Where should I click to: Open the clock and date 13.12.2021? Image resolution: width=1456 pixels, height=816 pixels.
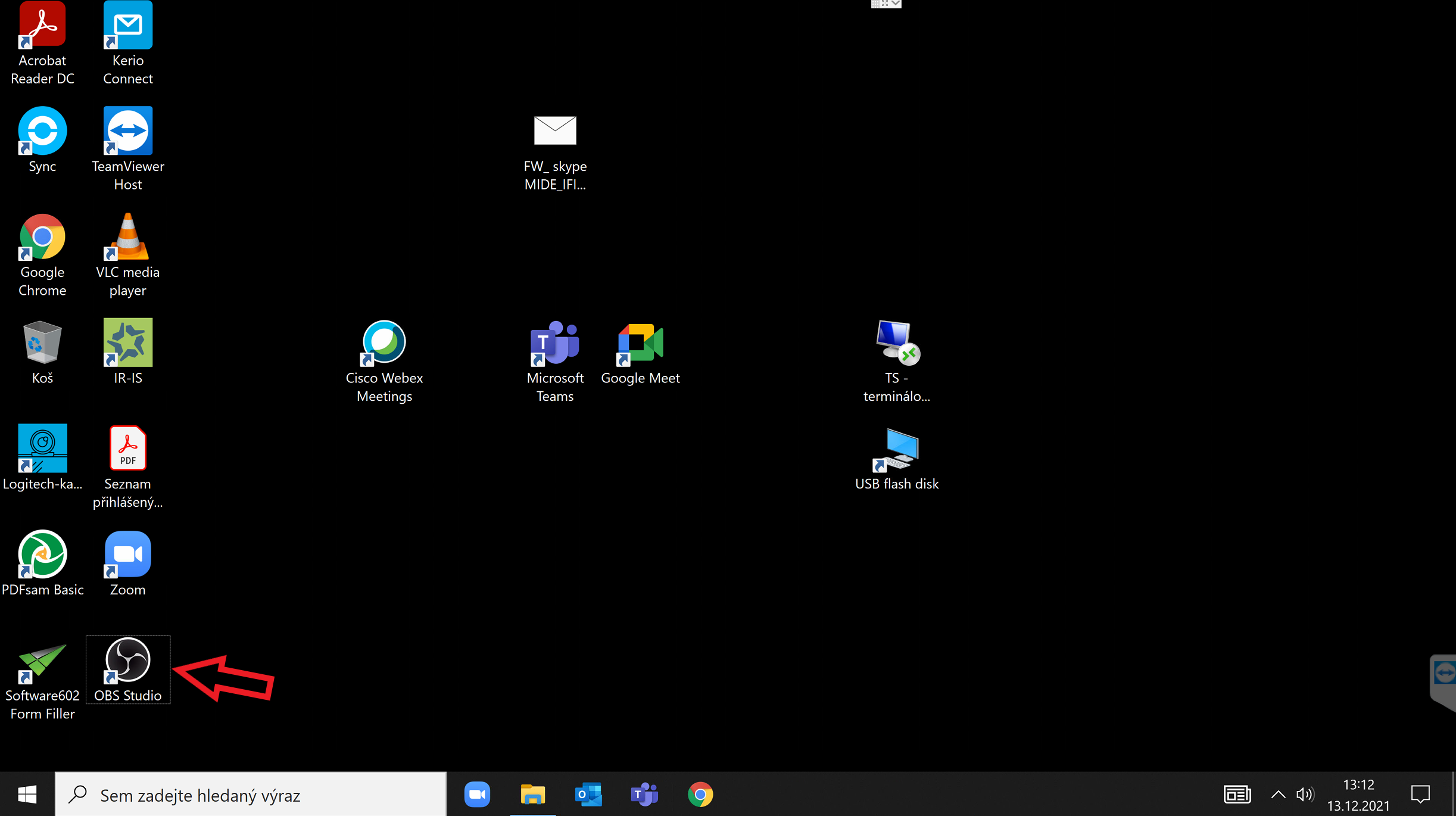click(x=1358, y=795)
